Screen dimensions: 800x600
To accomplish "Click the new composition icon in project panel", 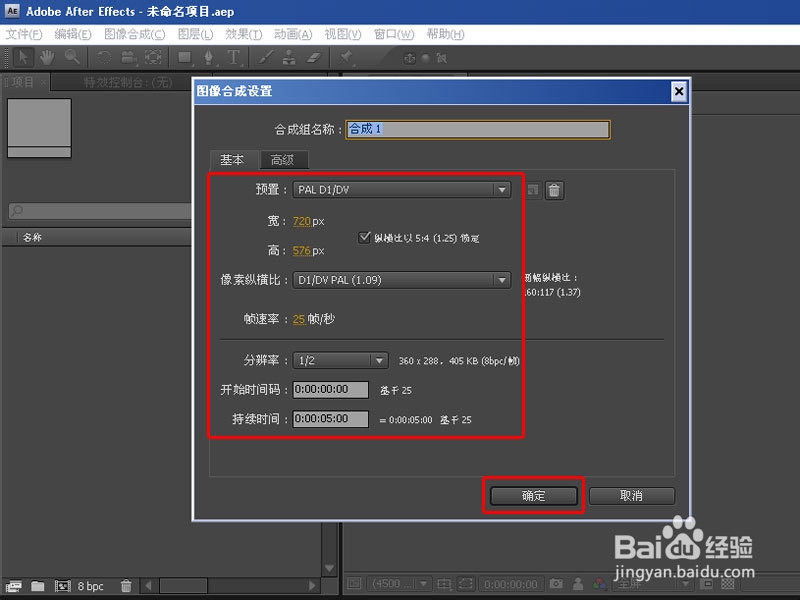I will tap(63, 586).
